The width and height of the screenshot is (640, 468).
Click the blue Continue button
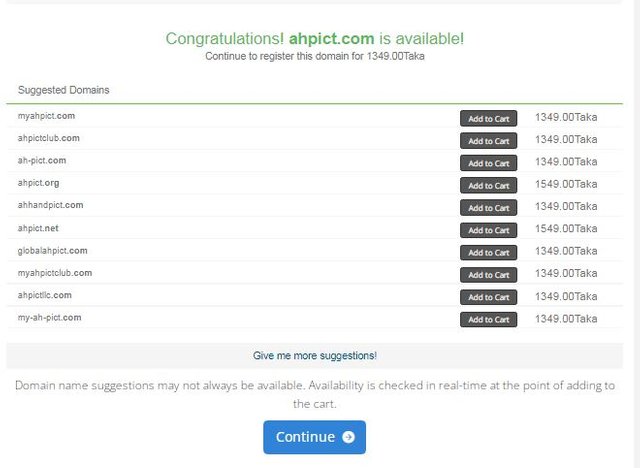[314, 437]
